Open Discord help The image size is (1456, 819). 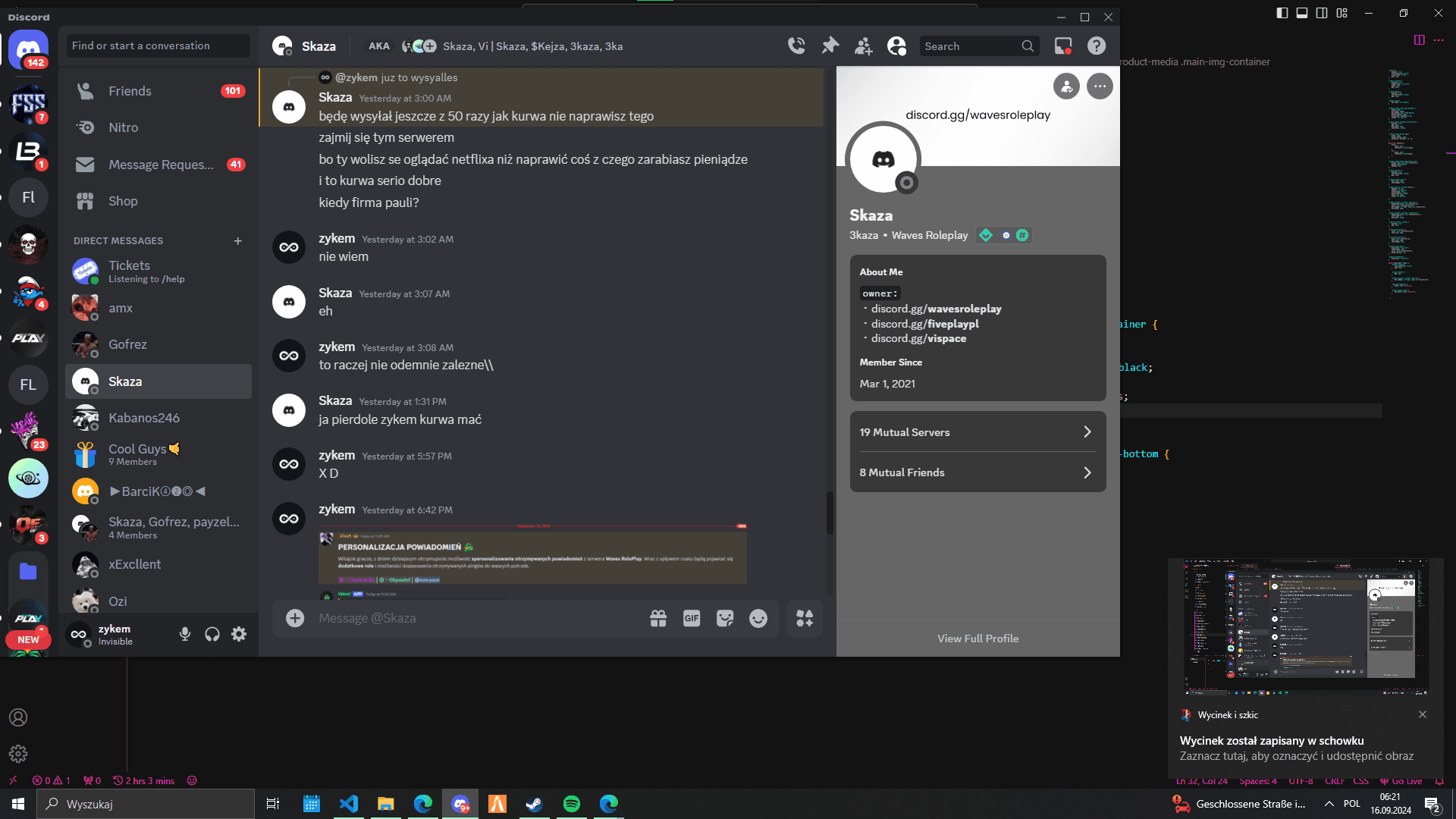tap(1097, 46)
